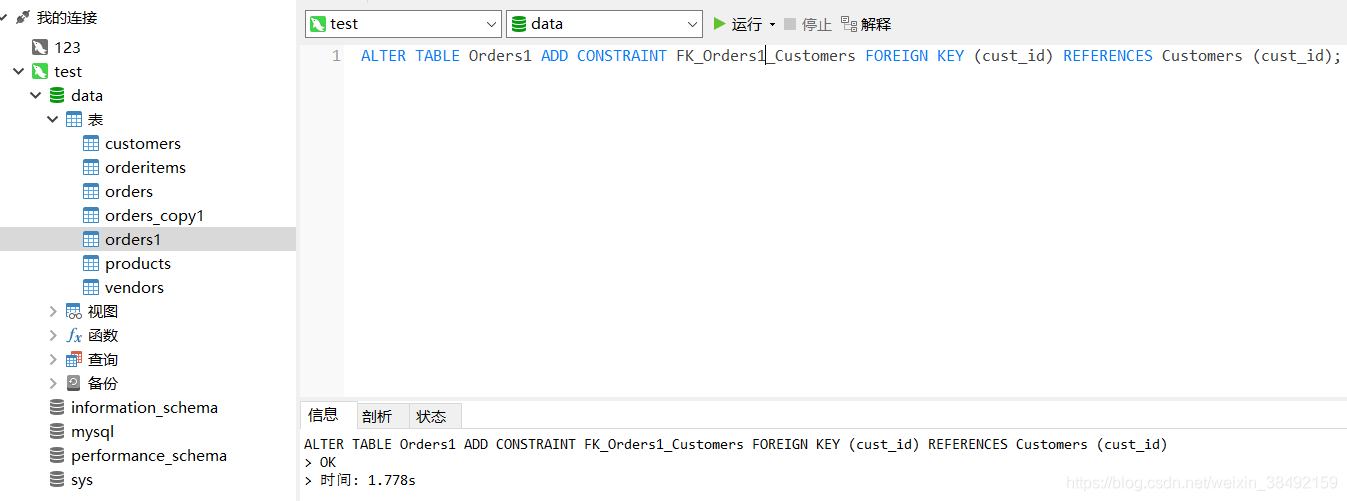Click the vendors table icon

(x=91, y=287)
